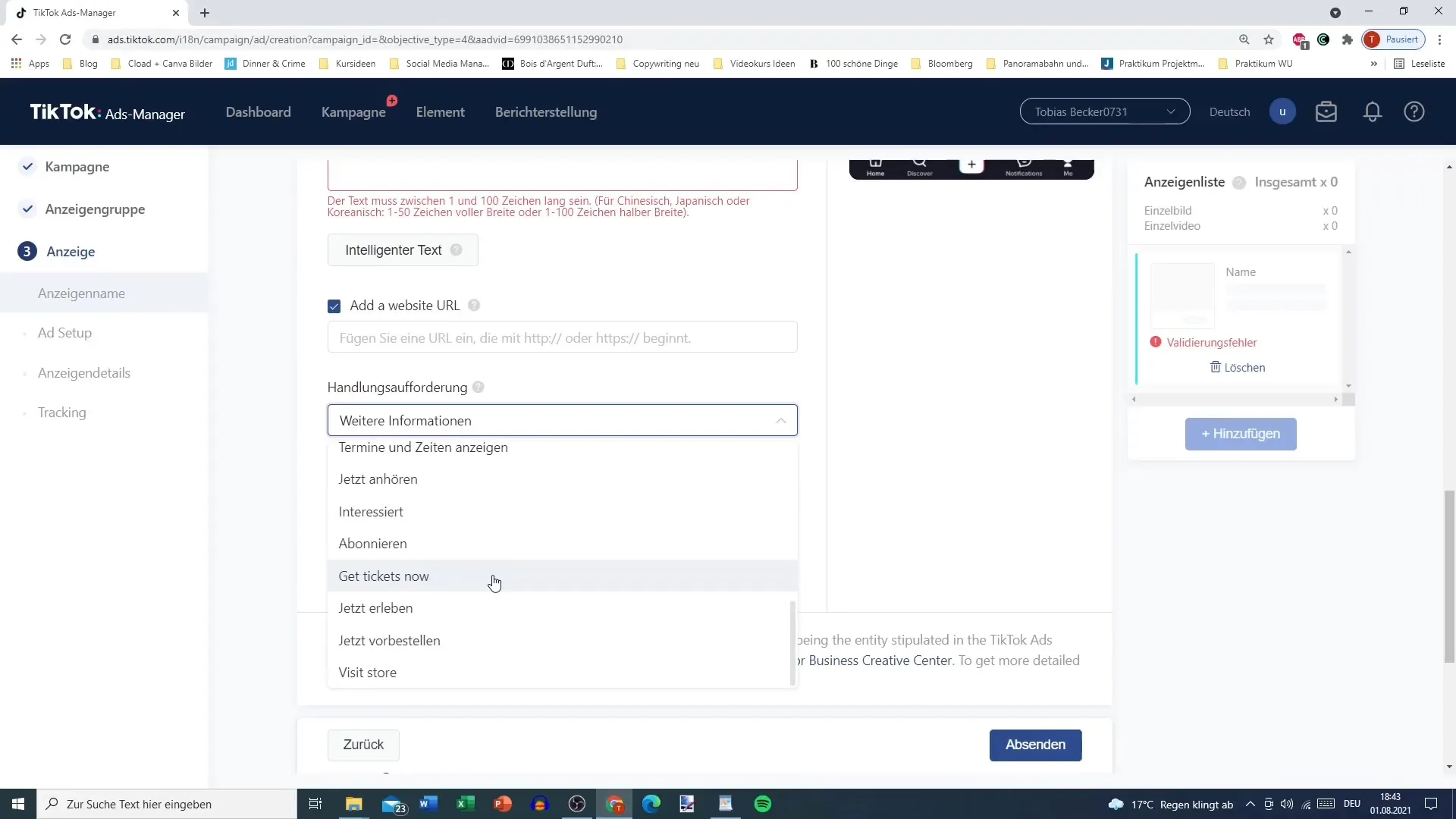Select 'Jetzt vorbestellen' option
The width and height of the screenshot is (1456, 819).
[x=562, y=641]
